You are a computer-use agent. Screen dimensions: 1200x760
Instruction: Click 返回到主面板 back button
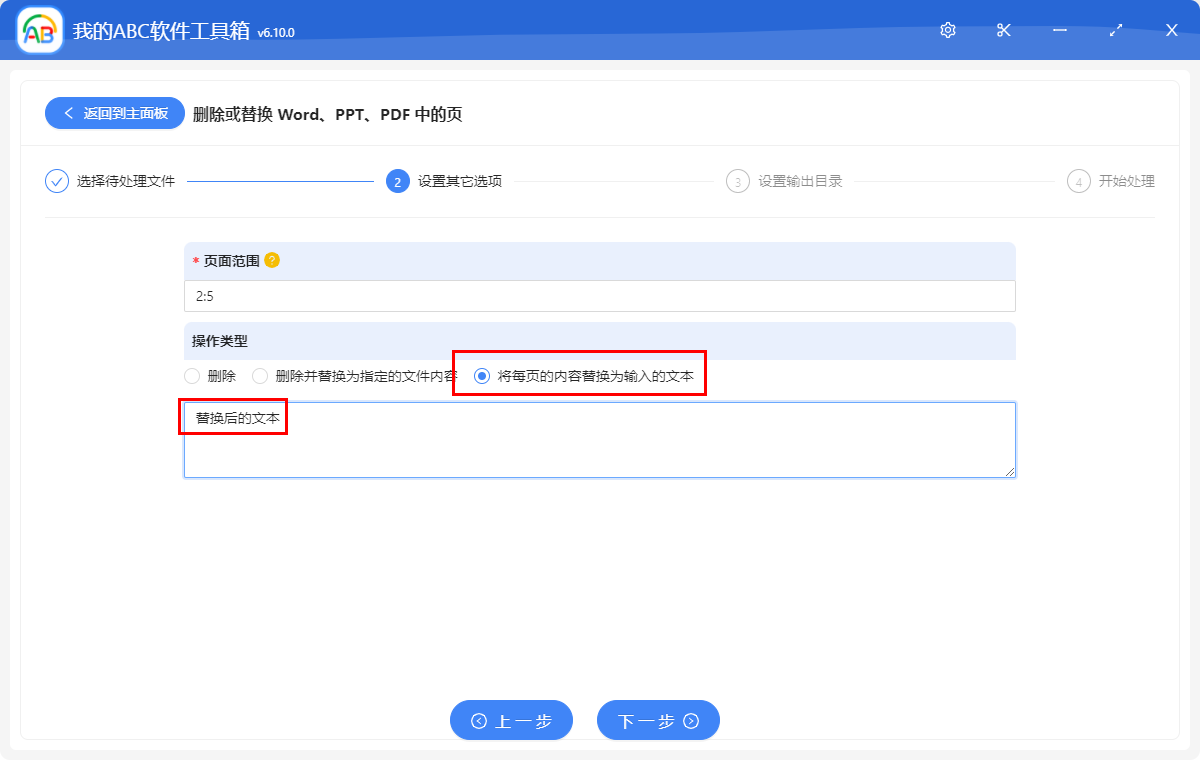[x=114, y=113]
